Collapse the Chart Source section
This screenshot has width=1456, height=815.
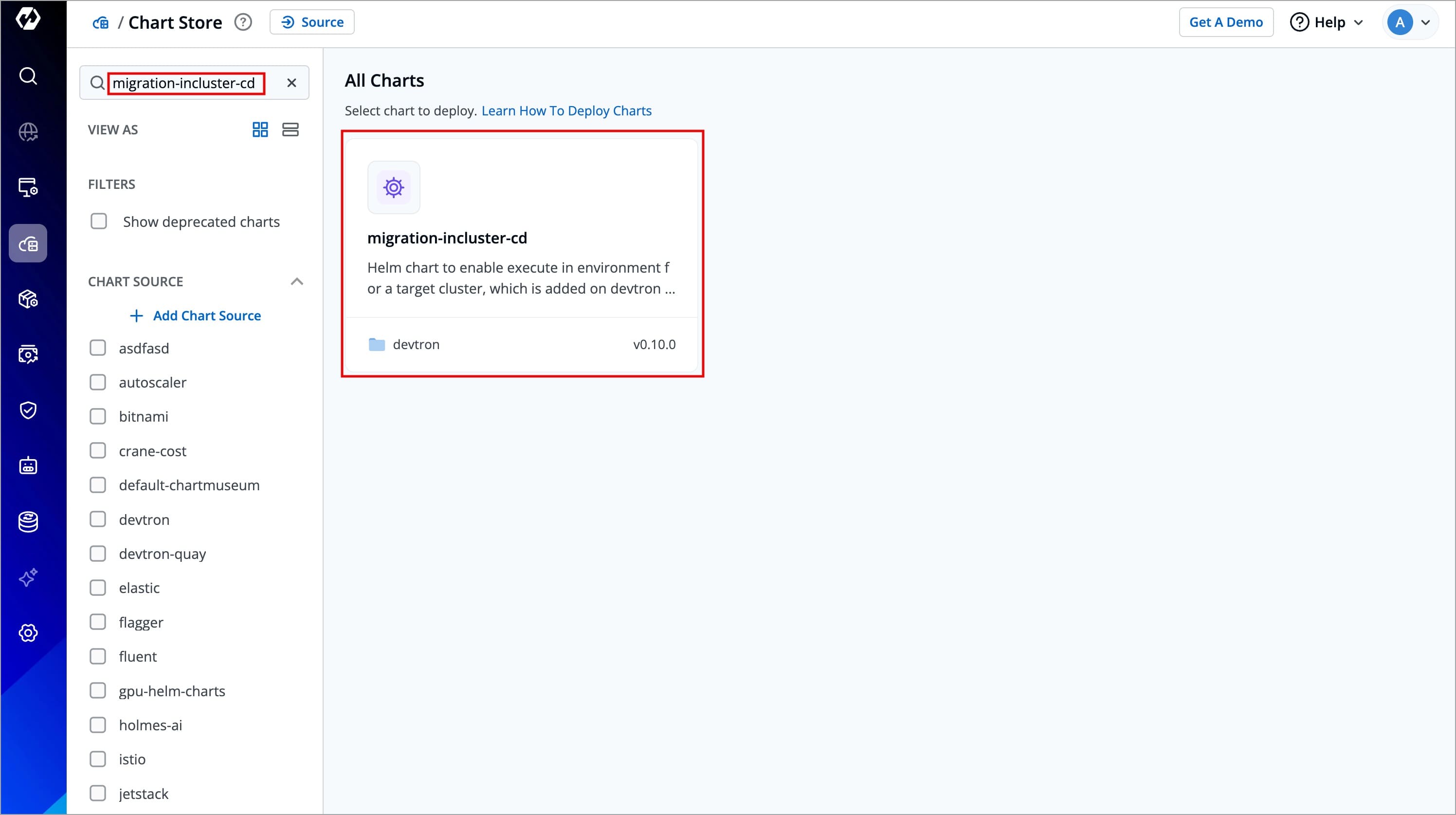(297, 282)
